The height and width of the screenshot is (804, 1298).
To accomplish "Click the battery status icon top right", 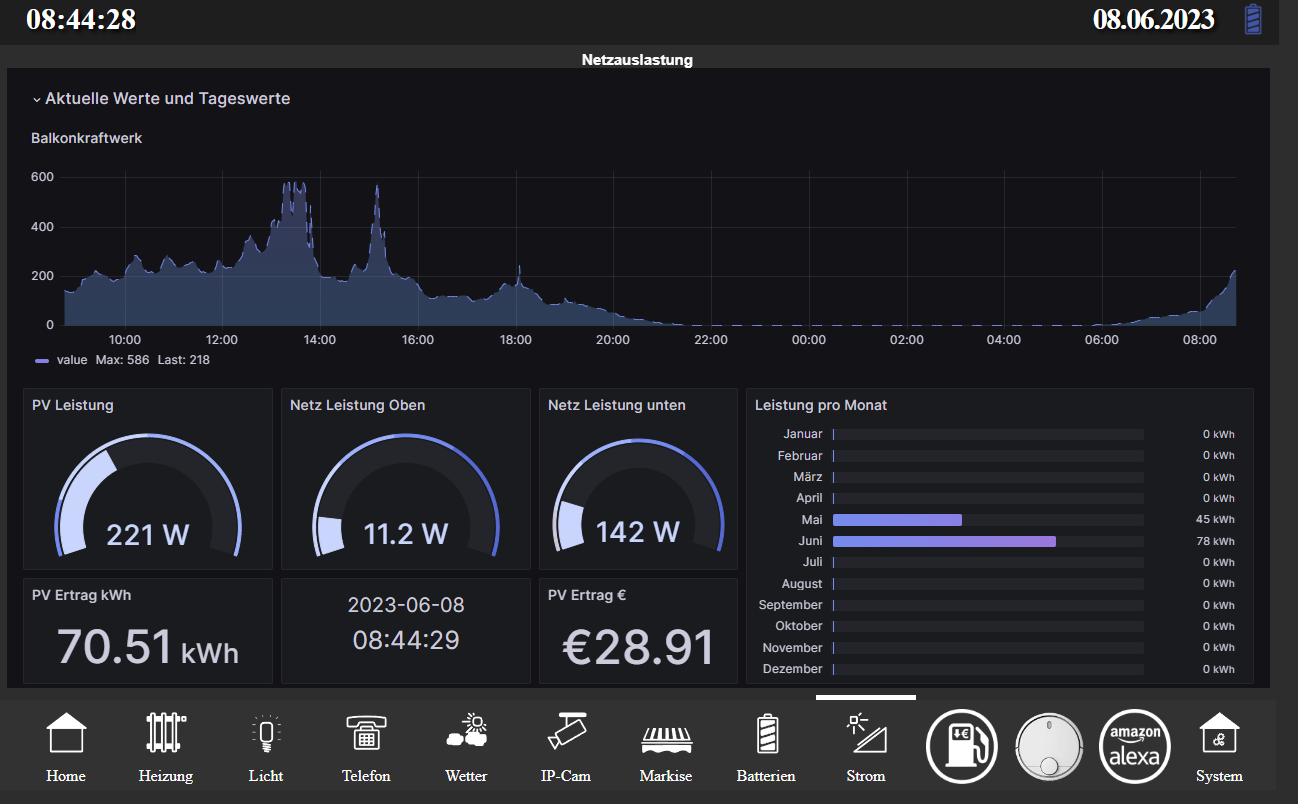I will click(1253, 19).
